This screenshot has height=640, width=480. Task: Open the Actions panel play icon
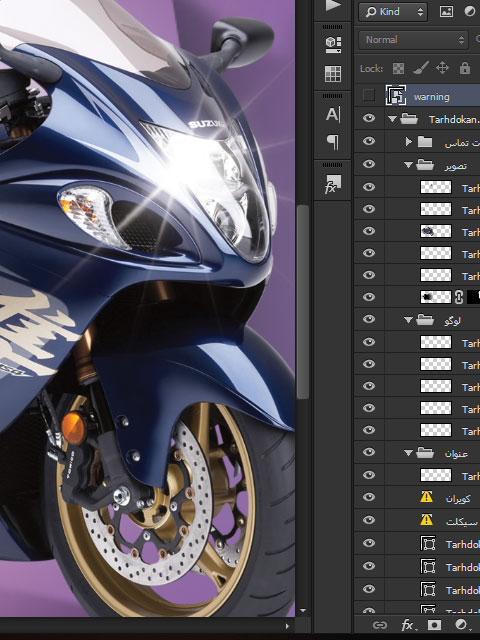click(333, 5)
